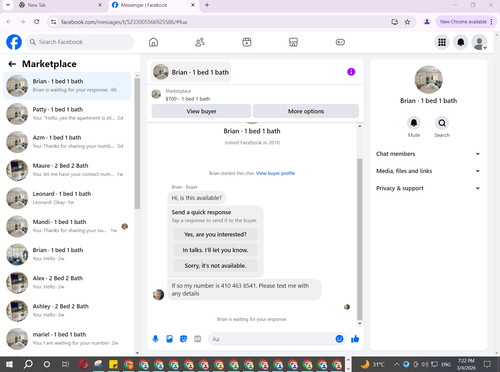Screen dimensions: 500x372
Task: Open conversation information purple icon
Action: pyautogui.click(x=351, y=72)
